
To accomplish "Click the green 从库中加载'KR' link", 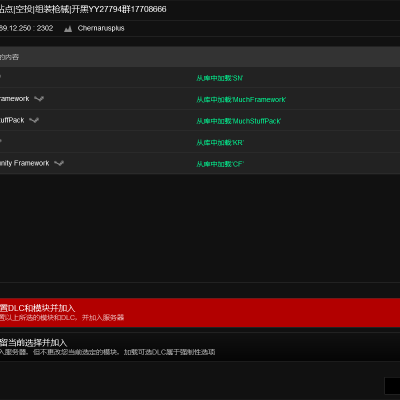I will pyautogui.click(x=220, y=142).
